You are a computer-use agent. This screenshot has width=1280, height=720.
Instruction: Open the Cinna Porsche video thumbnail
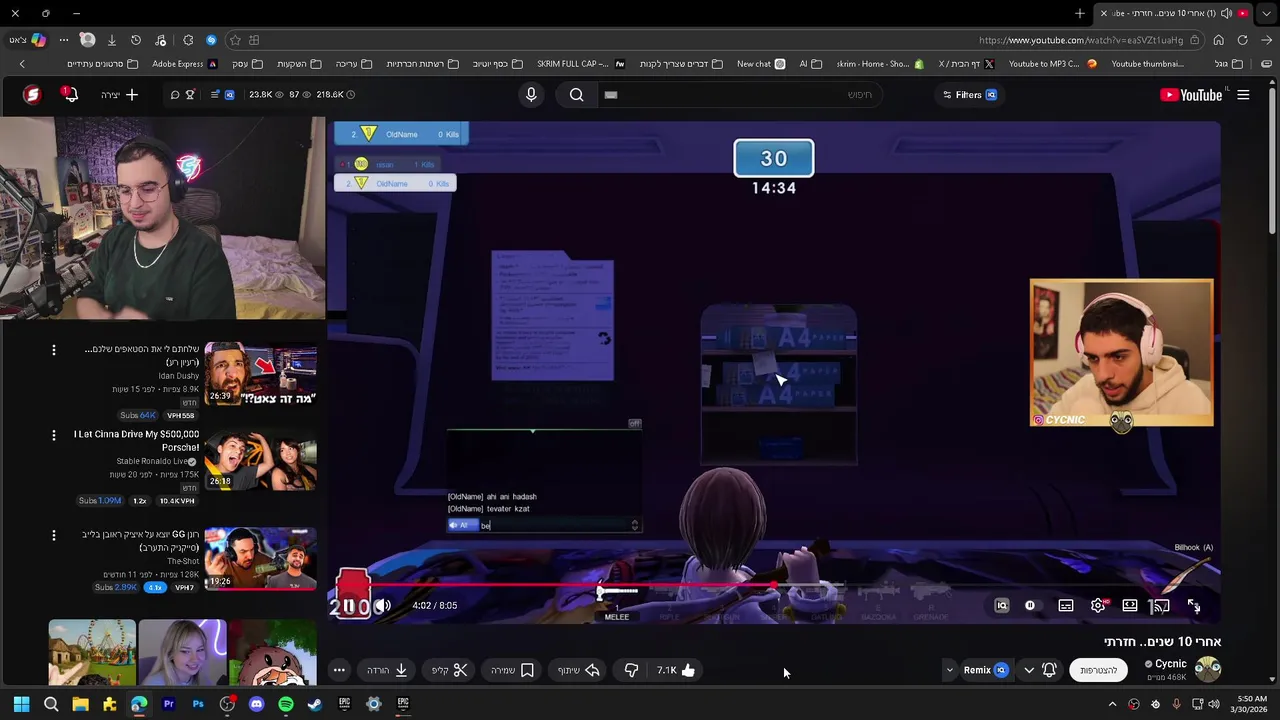coord(261,460)
